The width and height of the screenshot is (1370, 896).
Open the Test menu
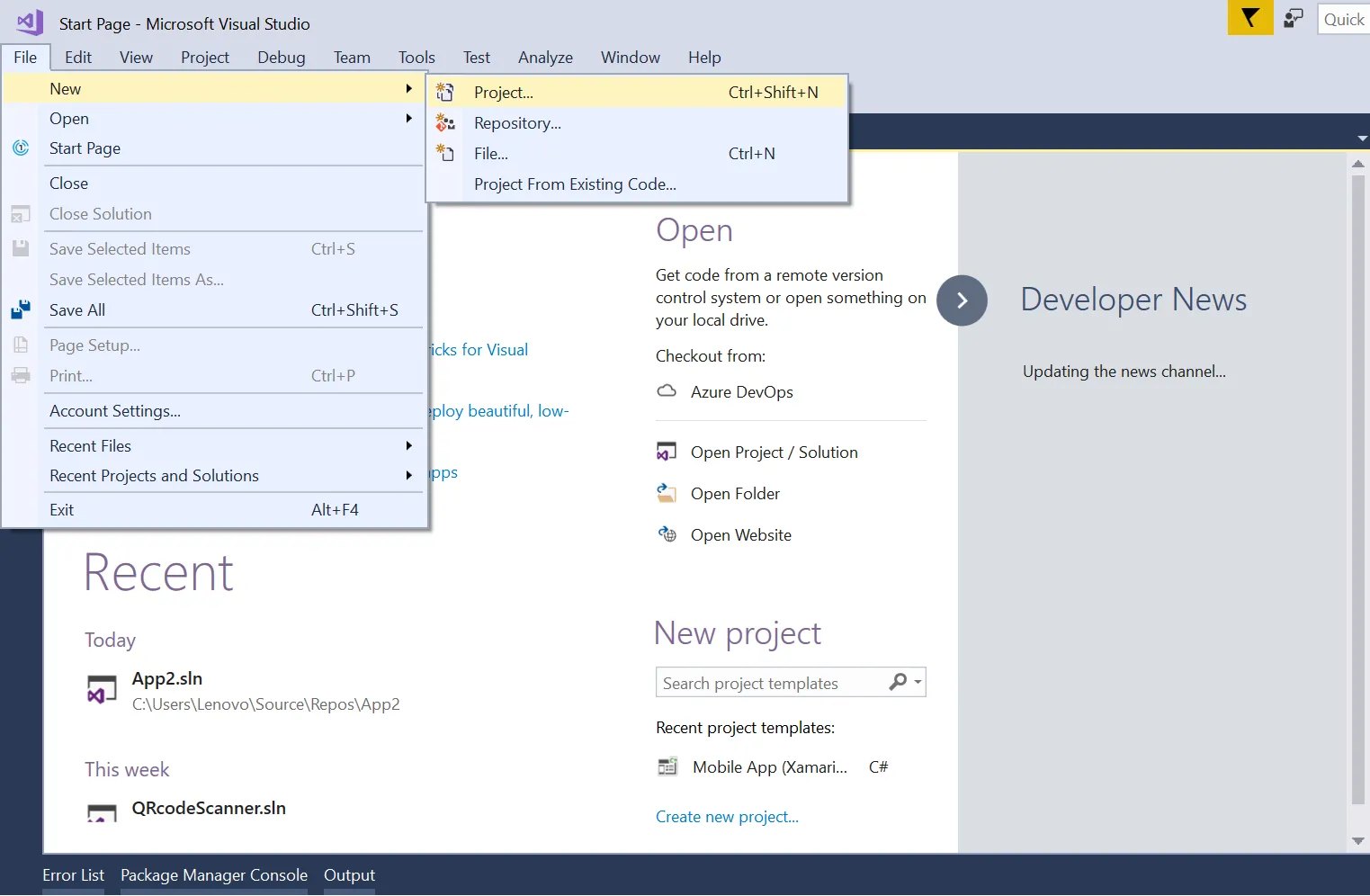point(477,57)
